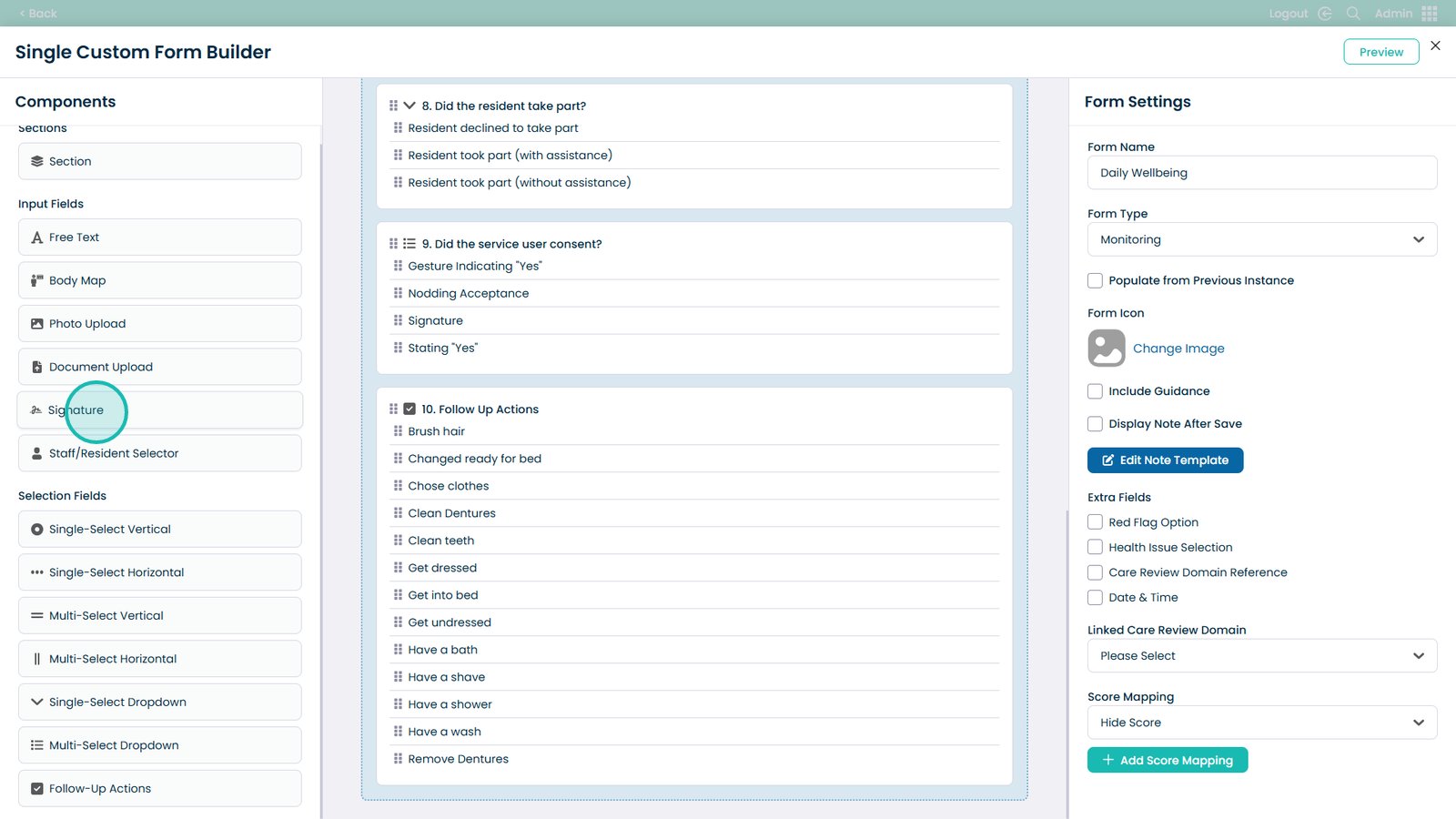Select 'Resident took part (with assistance)' option
The height and width of the screenshot is (819, 1456).
(696, 156)
